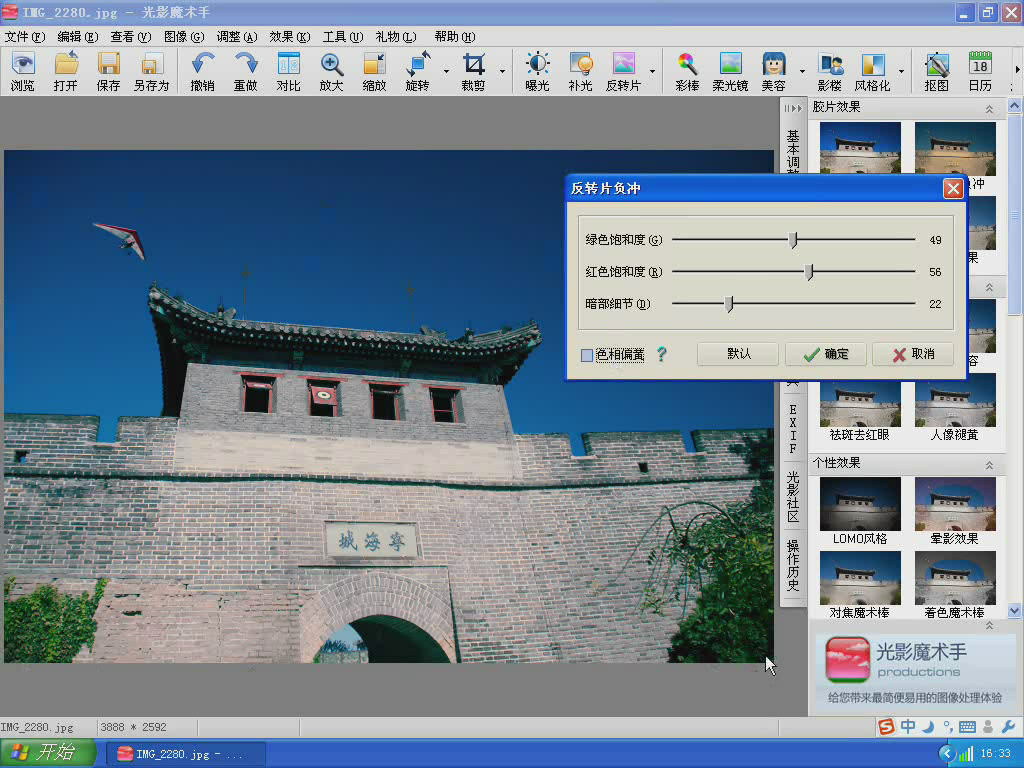
Task: Click the Sogou input method S icon
Action: 886,726
